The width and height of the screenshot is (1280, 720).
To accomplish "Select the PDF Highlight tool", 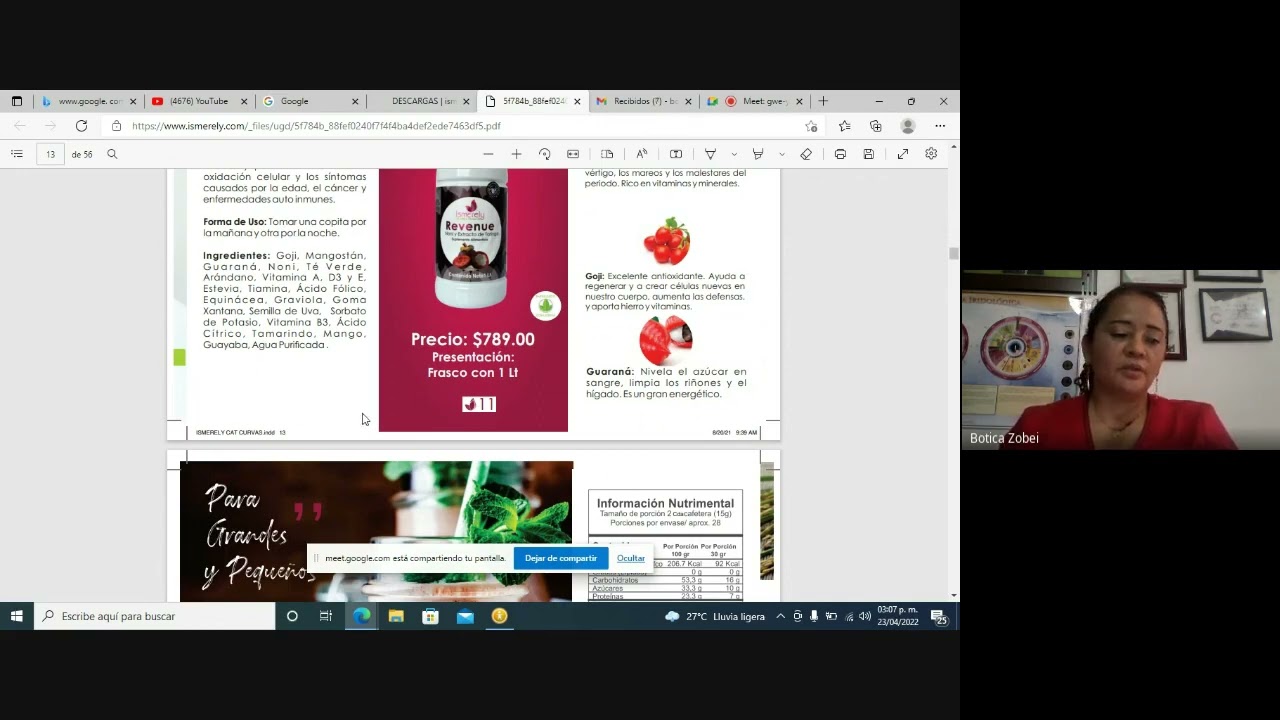I will point(758,154).
